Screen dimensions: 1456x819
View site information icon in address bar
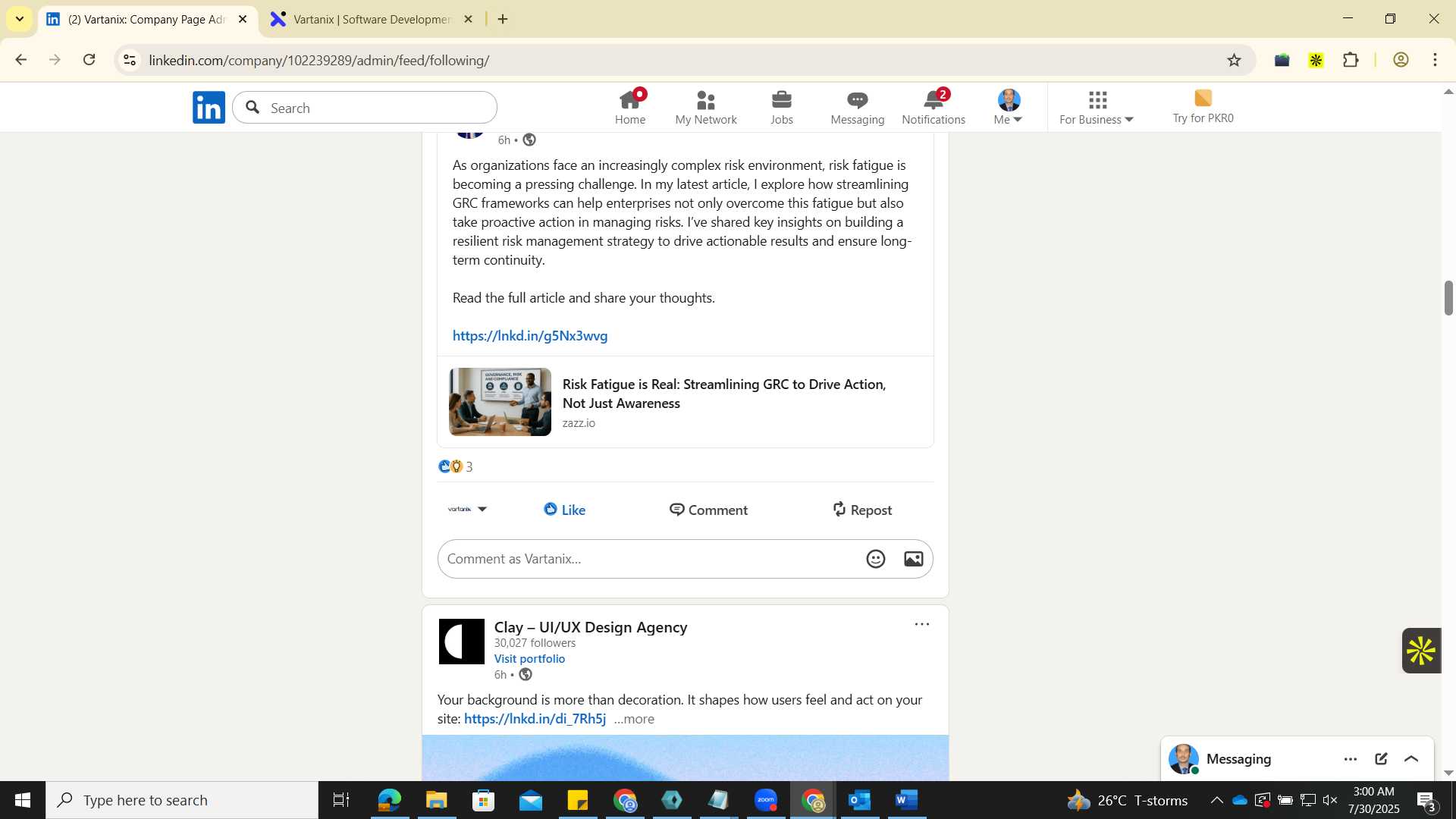click(x=130, y=60)
